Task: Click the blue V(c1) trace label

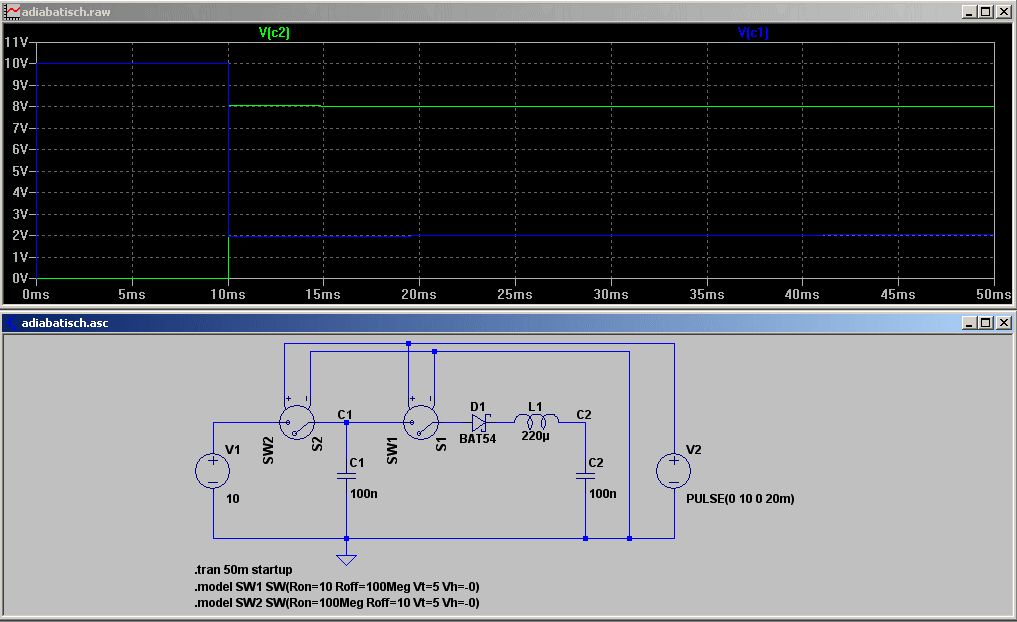Action: (753, 33)
